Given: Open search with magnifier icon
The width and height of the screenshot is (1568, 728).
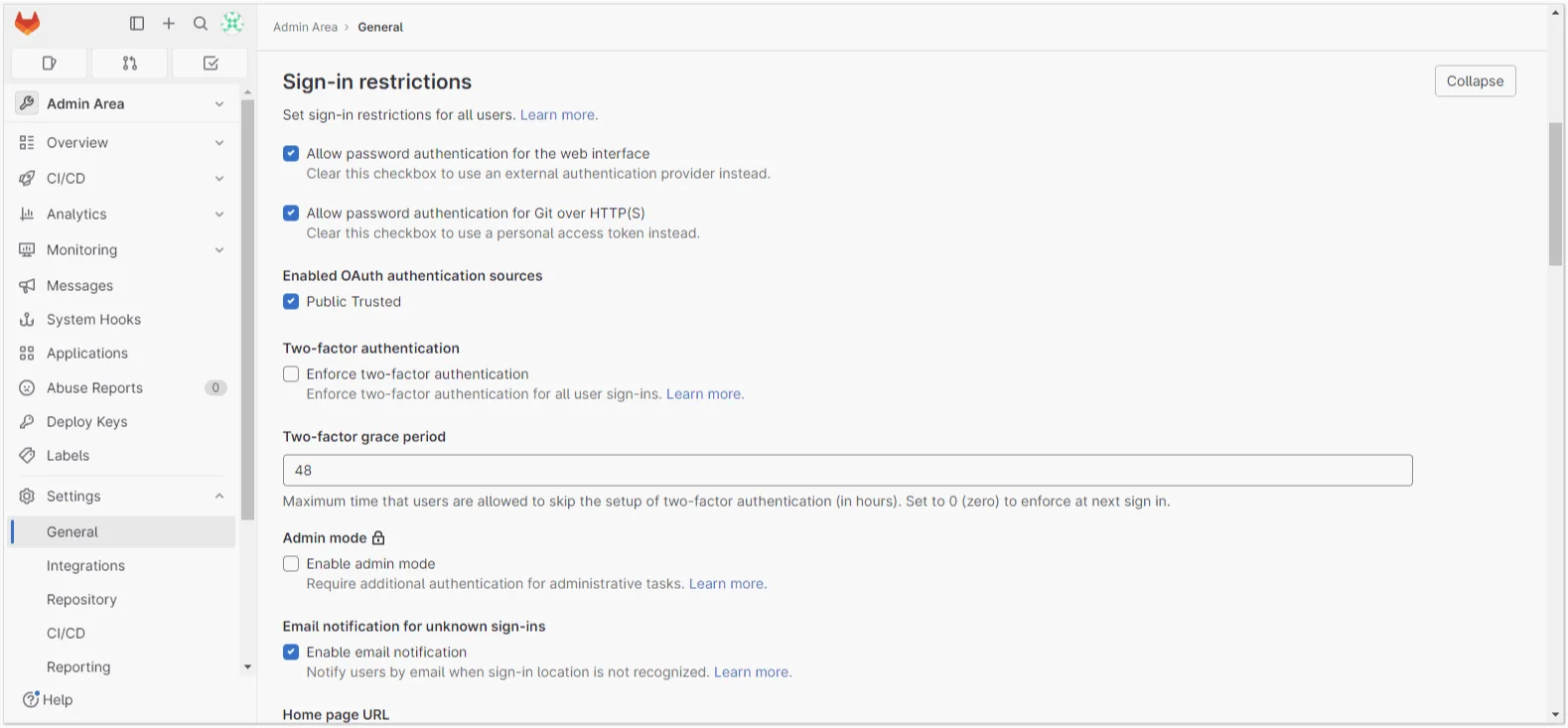Looking at the screenshot, I should (x=201, y=24).
